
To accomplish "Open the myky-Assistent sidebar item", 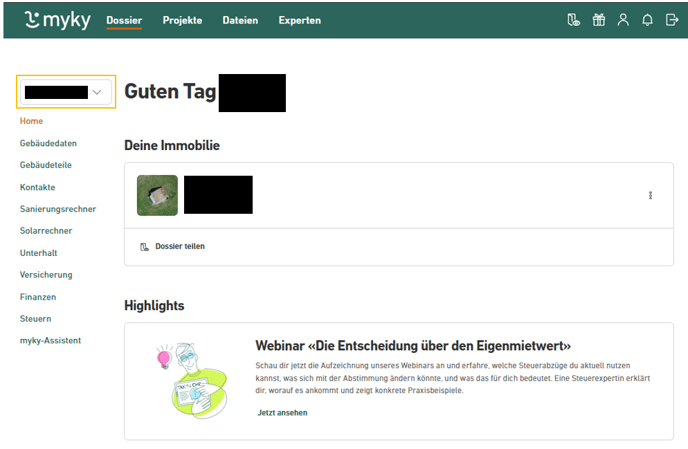I will tap(50, 340).
